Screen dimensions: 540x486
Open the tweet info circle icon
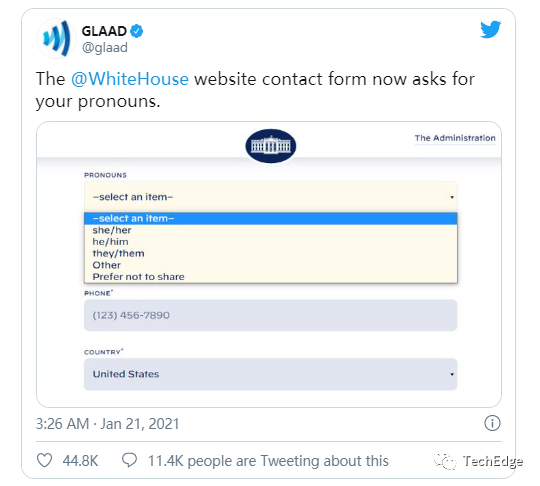tap(492, 423)
